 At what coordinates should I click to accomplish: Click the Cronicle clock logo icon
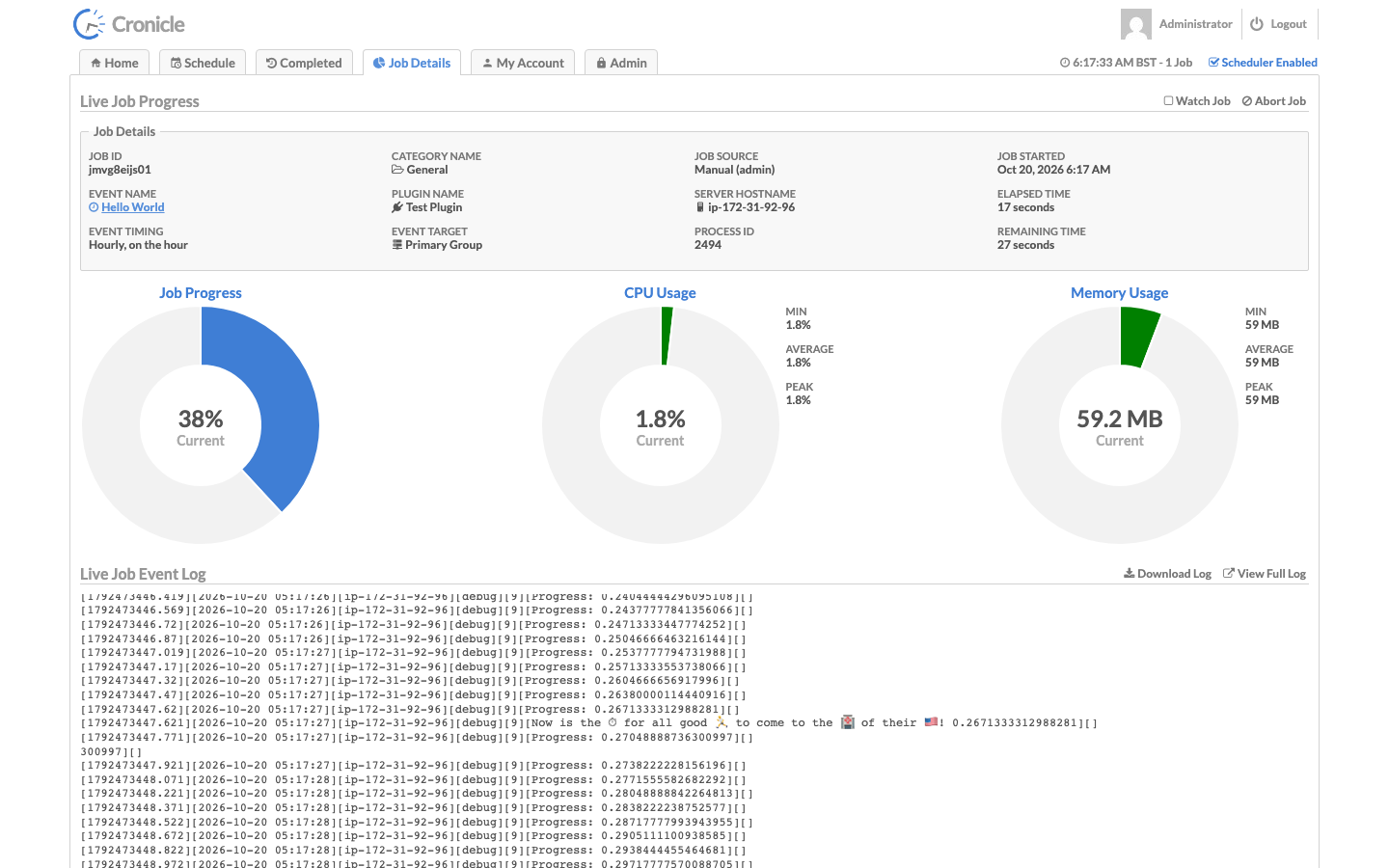89,24
